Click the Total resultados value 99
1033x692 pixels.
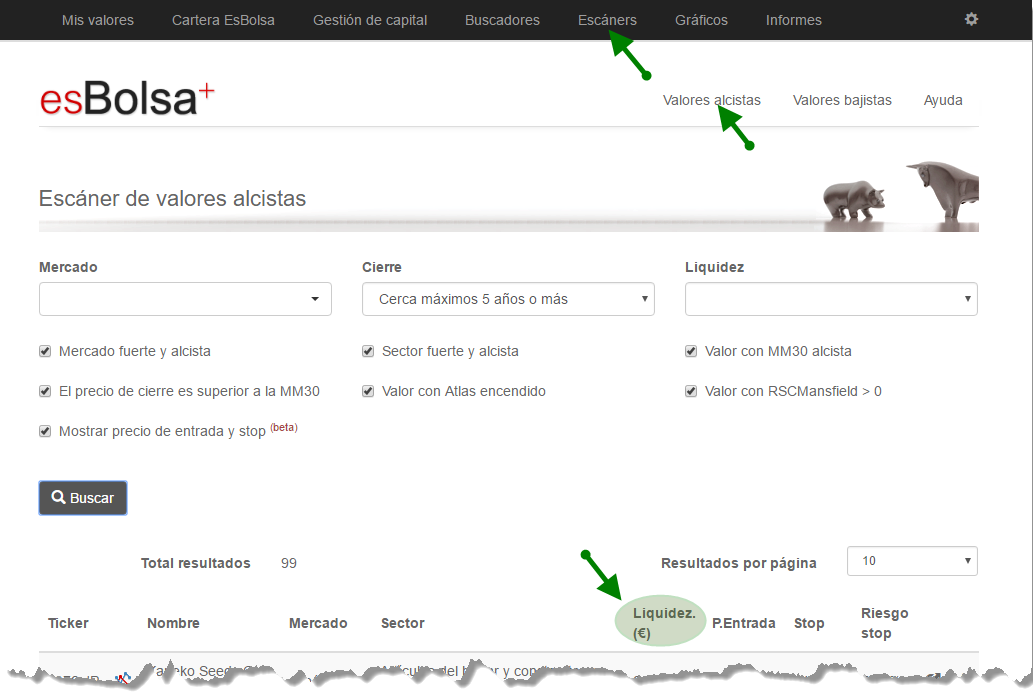(289, 563)
